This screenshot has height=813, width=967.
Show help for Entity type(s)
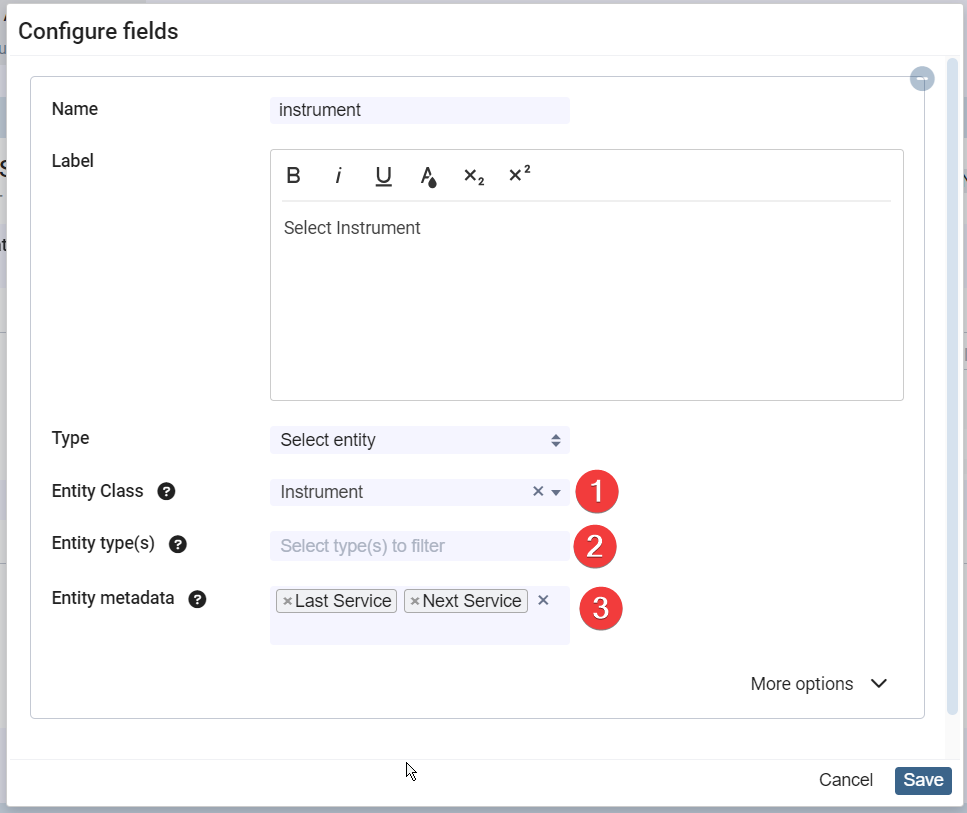[178, 544]
